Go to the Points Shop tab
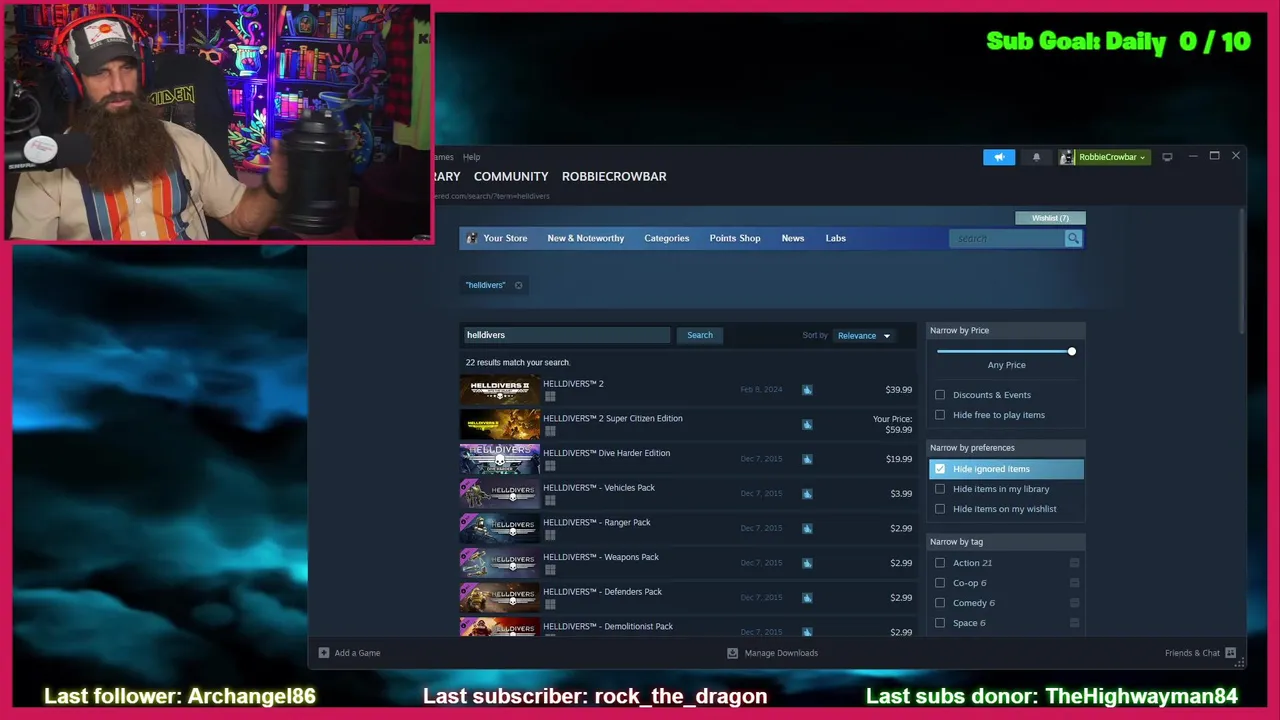 coord(735,238)
